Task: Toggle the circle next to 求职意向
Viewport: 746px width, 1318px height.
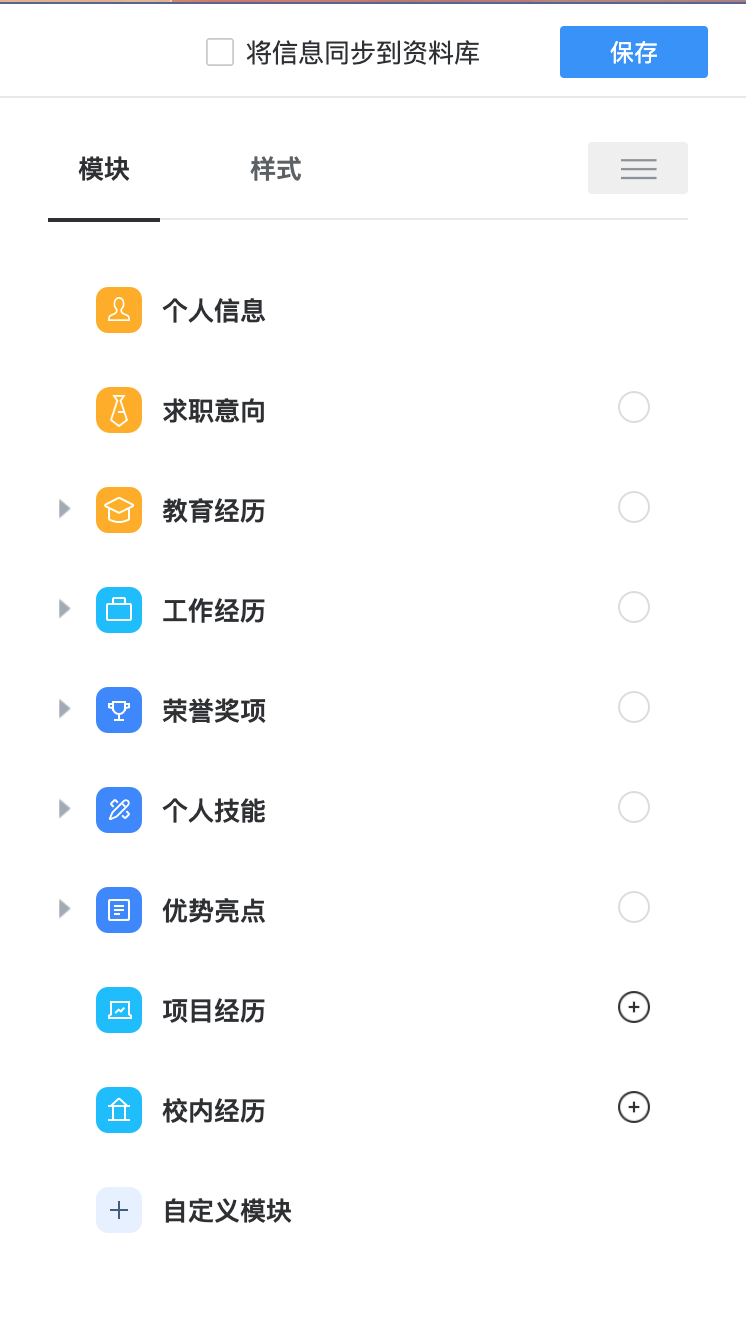Action: (634, 407)
